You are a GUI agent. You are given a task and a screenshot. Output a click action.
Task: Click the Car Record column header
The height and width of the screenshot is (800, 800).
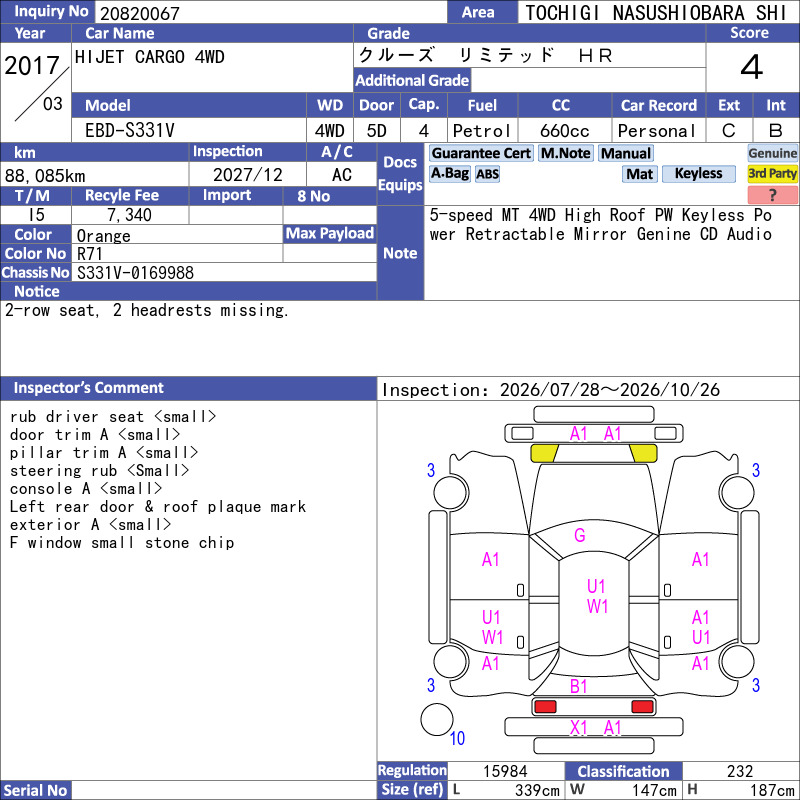(659, 105)
